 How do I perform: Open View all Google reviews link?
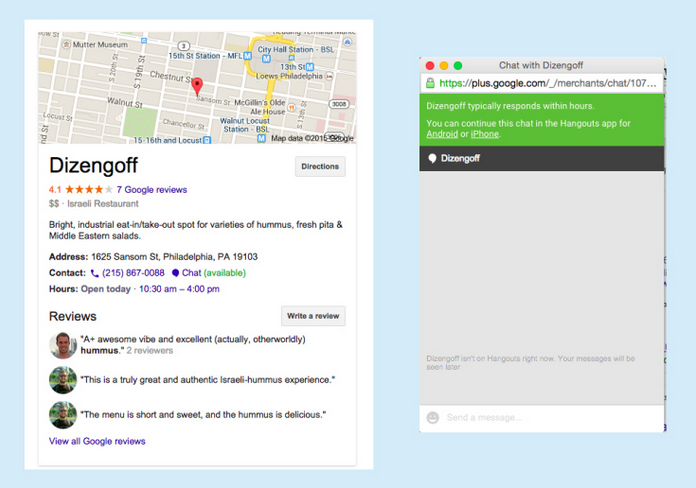pyautogui.click(x=97, y=441)
